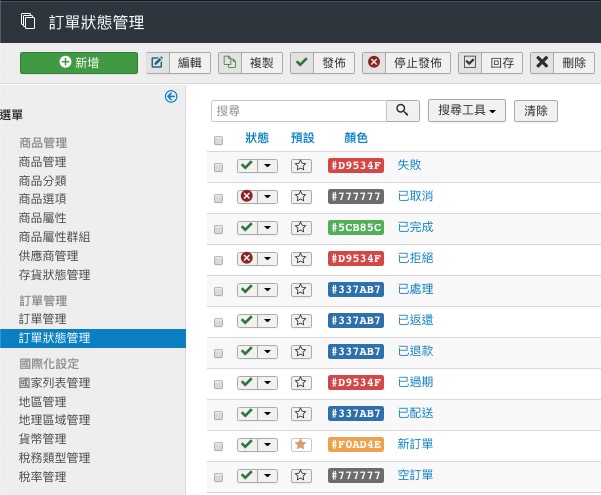This screenshot has width=601, height=495.
Task: Set 失敗 as default via its star icon
Action: [300, 166]
